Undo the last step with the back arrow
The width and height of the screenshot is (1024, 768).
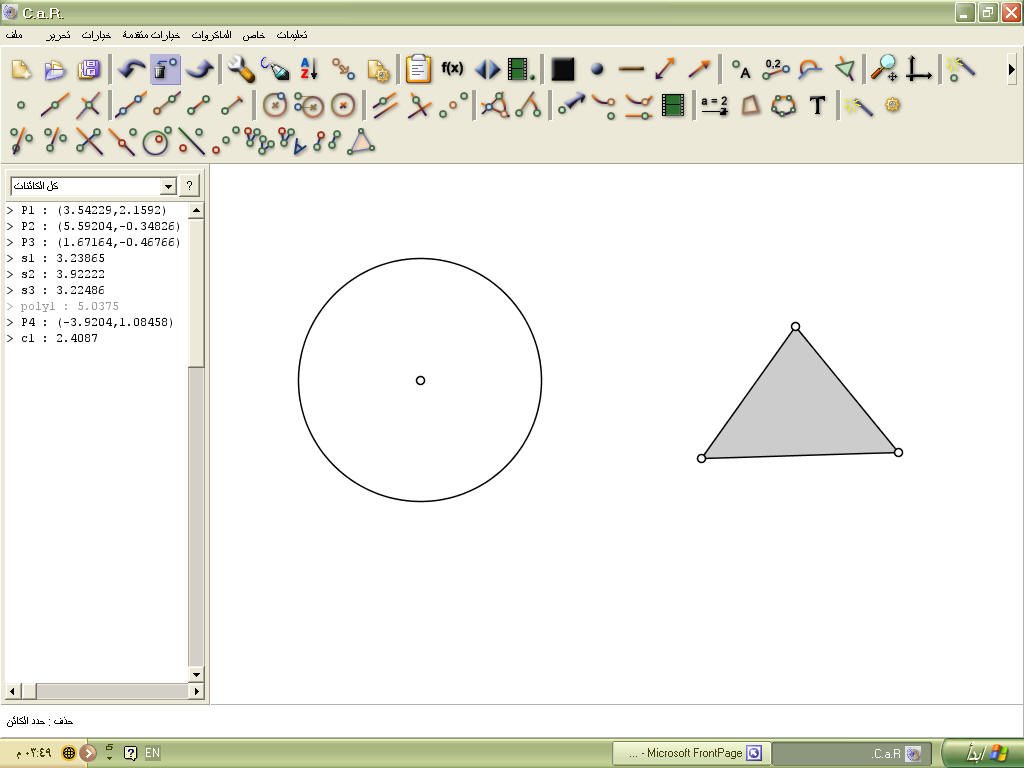131,69
